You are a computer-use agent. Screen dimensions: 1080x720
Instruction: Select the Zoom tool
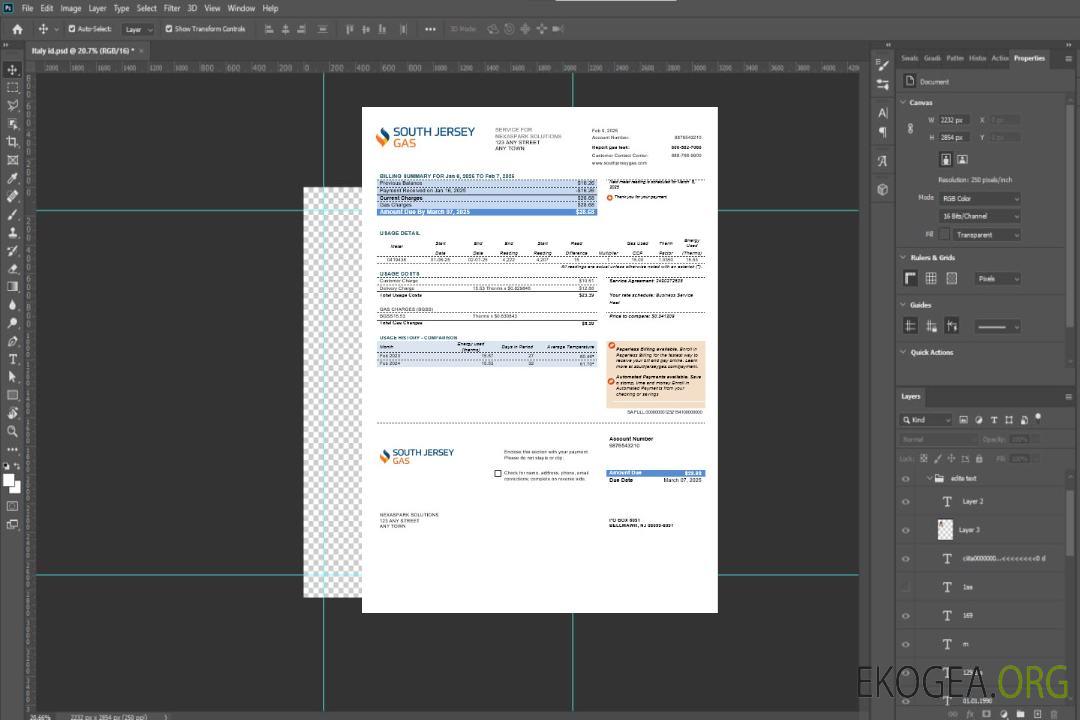(x=12, y=432)
